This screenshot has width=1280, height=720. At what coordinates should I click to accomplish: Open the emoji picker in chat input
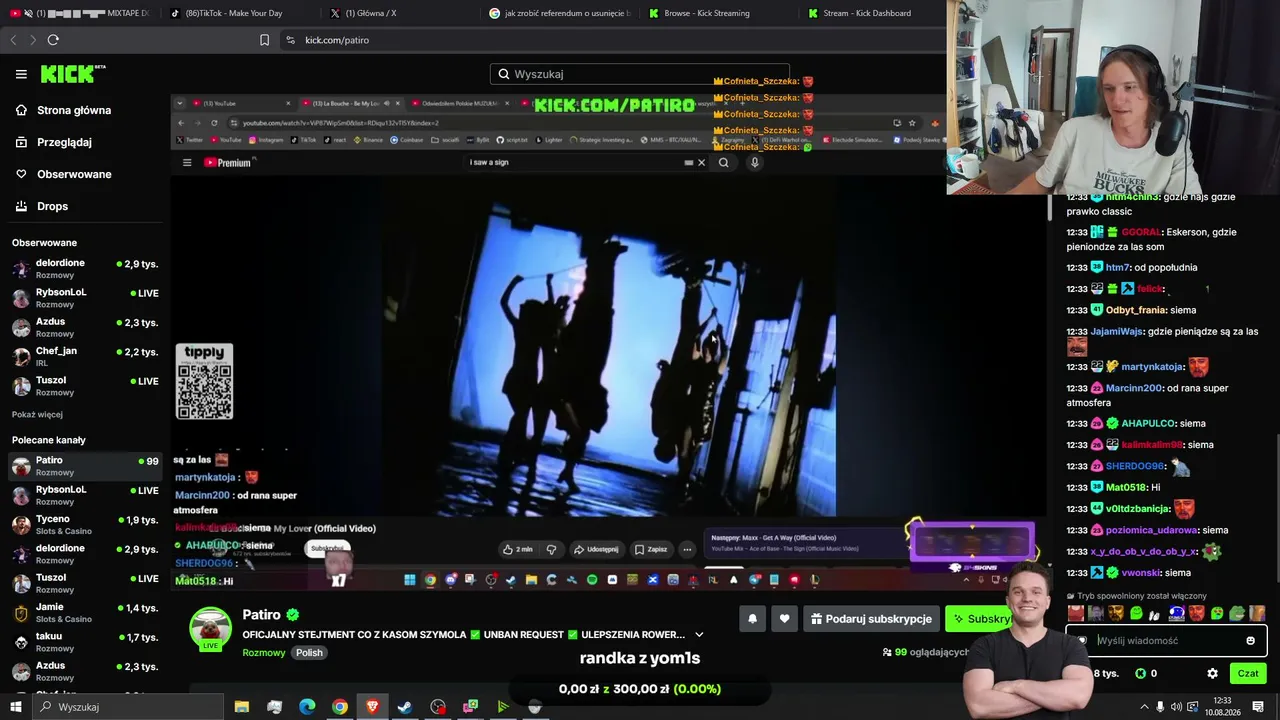coord(1250,641)
